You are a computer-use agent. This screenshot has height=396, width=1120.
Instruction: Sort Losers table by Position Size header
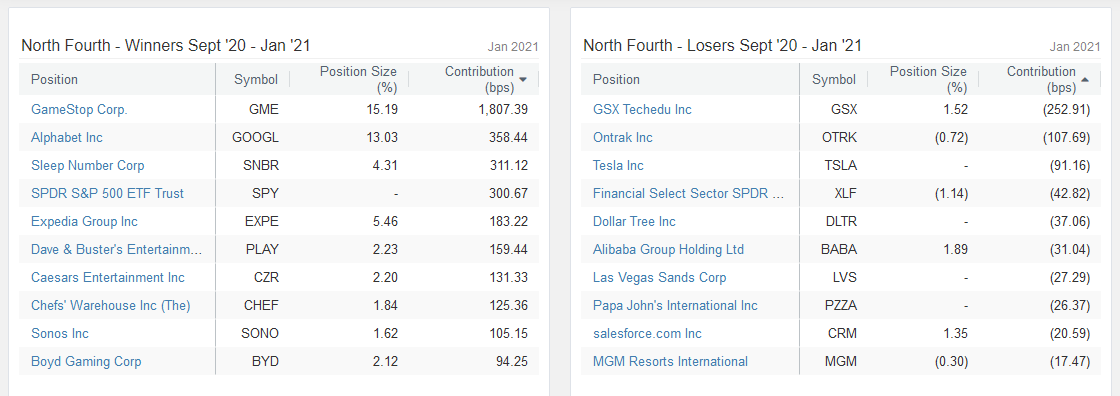pyautogui.click(x=928, y=79)
